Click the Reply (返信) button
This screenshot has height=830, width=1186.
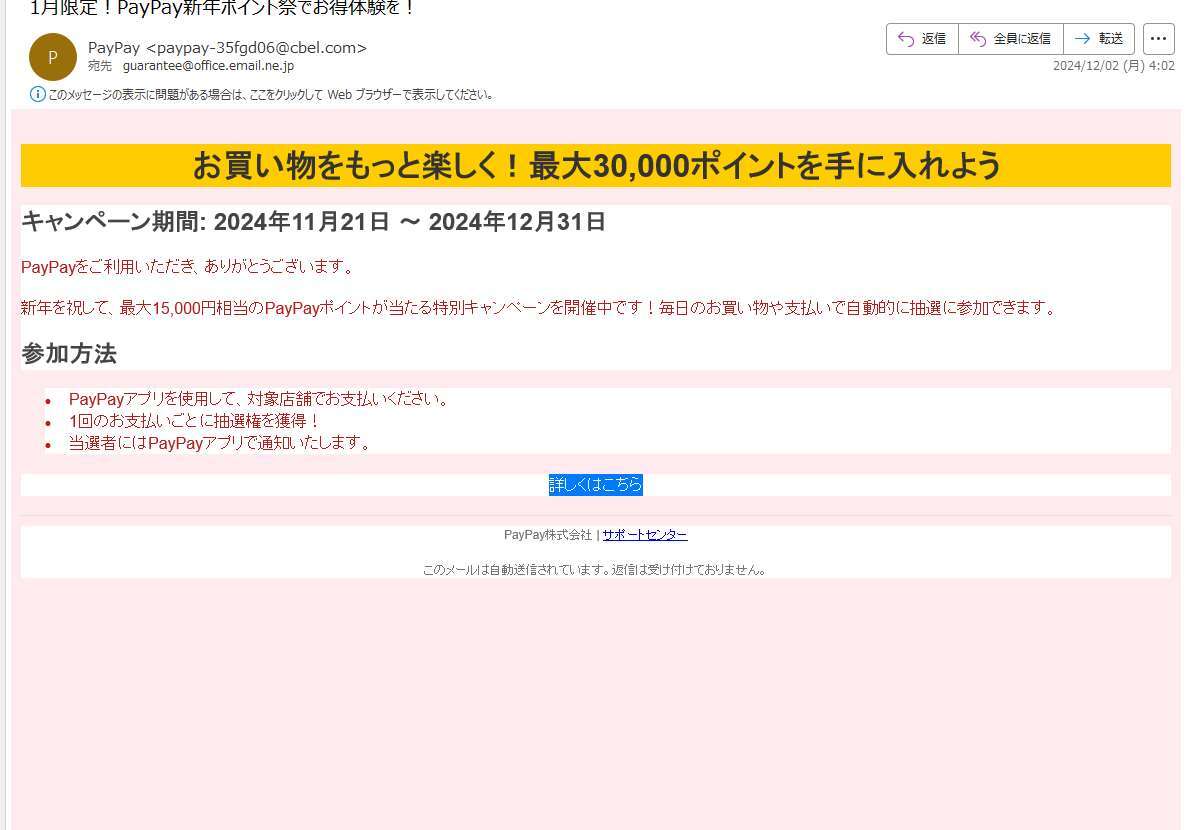922,39
